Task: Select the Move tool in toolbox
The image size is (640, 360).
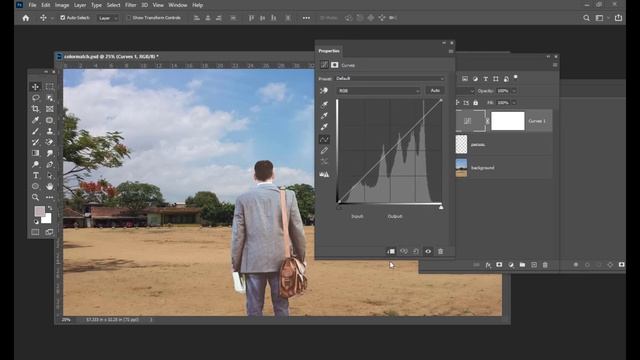Action: click(x=36, y=87)
